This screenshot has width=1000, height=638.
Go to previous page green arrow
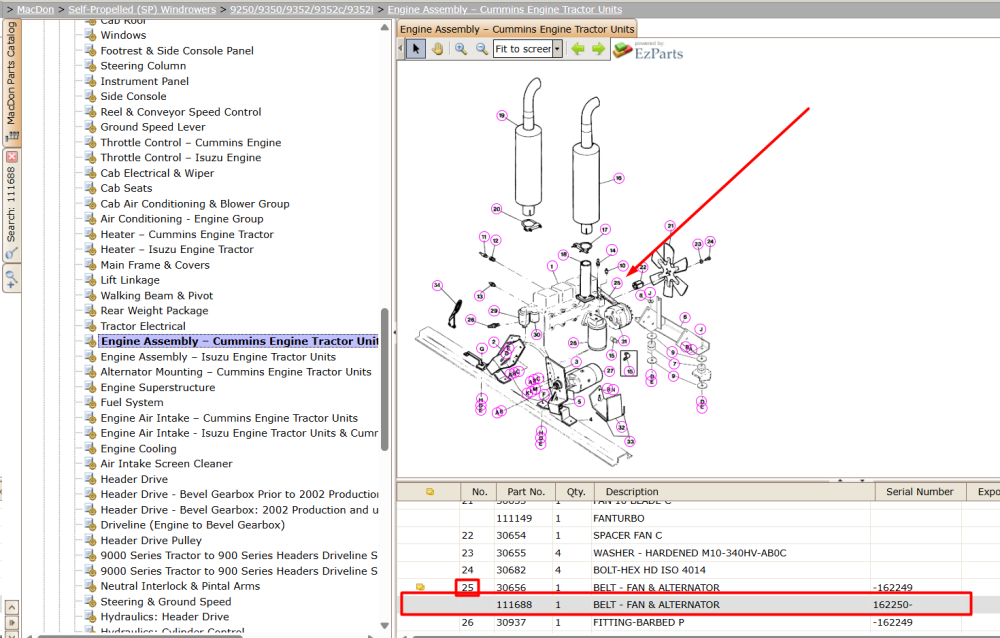(577, 49)
